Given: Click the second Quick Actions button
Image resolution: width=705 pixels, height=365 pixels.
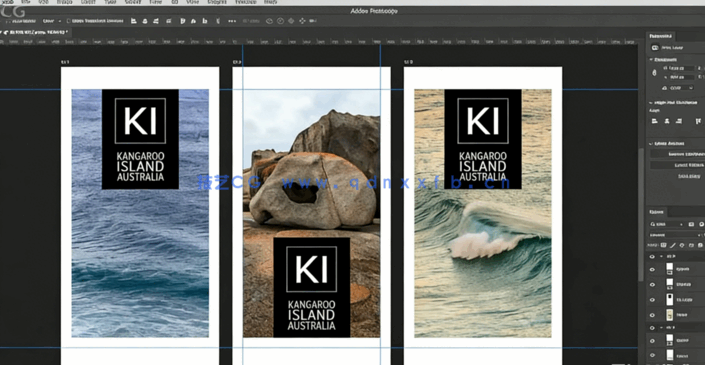Looking at the screenshot, I should pyautogui.click(x=678, y=165).
